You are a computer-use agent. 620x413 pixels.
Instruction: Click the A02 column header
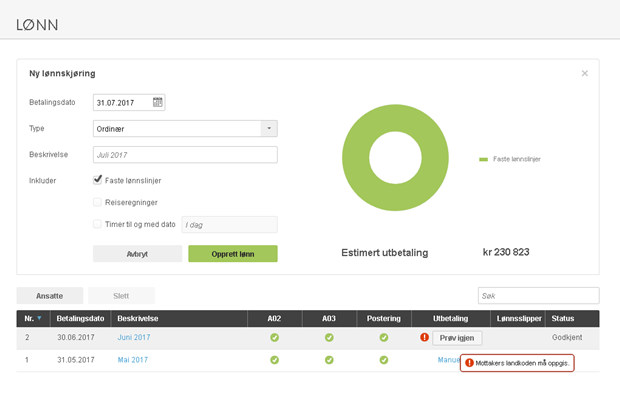274,318
